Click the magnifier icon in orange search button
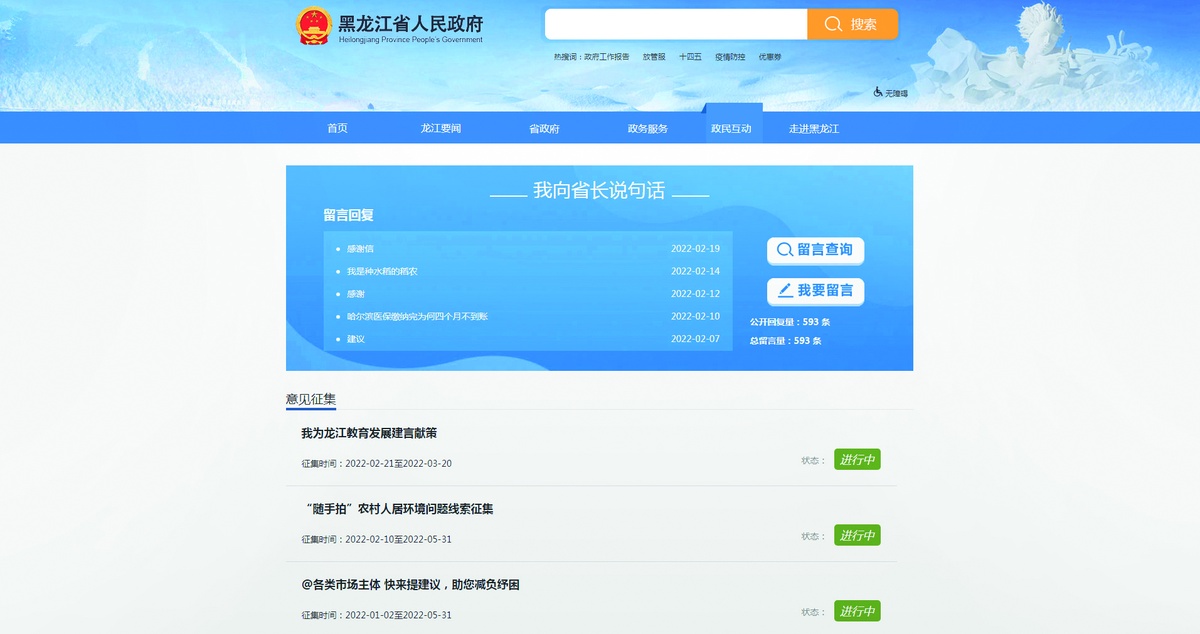The image size is (1200, 634). point(833,24)
